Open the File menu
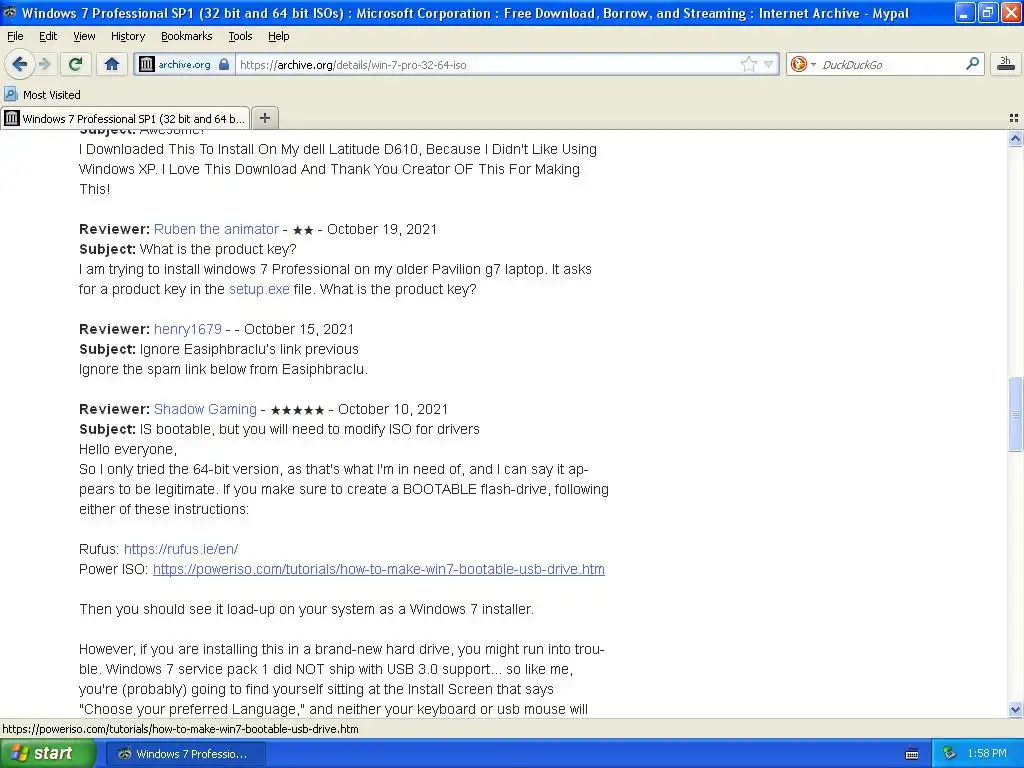Image resolution: width=1024 pixels, height=768 pixels. pyautogui.click(x=15, y=36)
